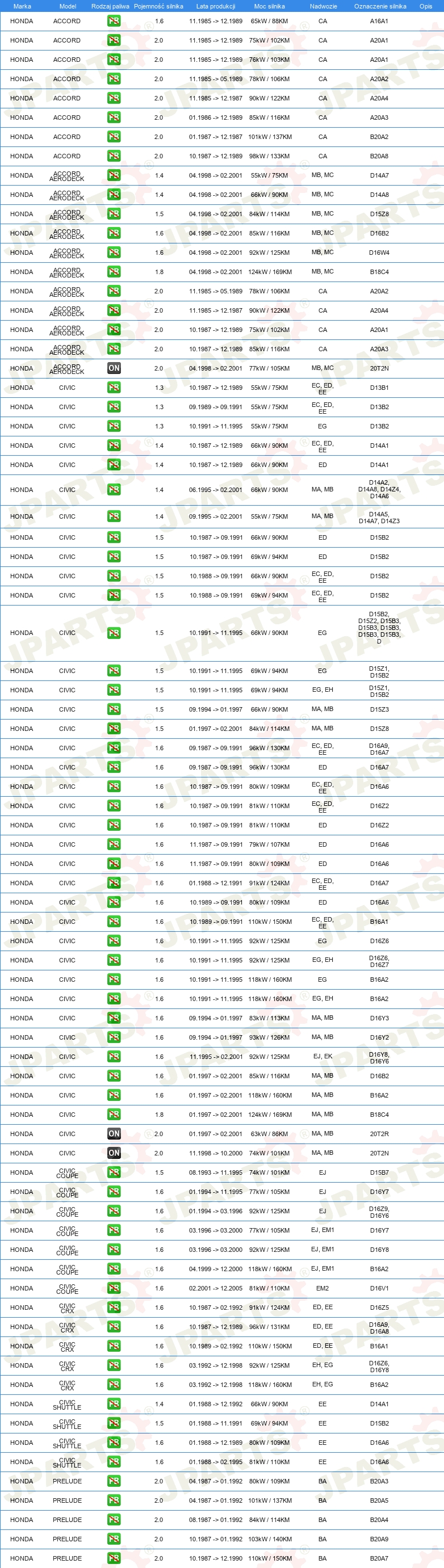Viewport: 444px width, 1568px height.
Task: Click engine code D13B1
Action: tap(379, 388)
